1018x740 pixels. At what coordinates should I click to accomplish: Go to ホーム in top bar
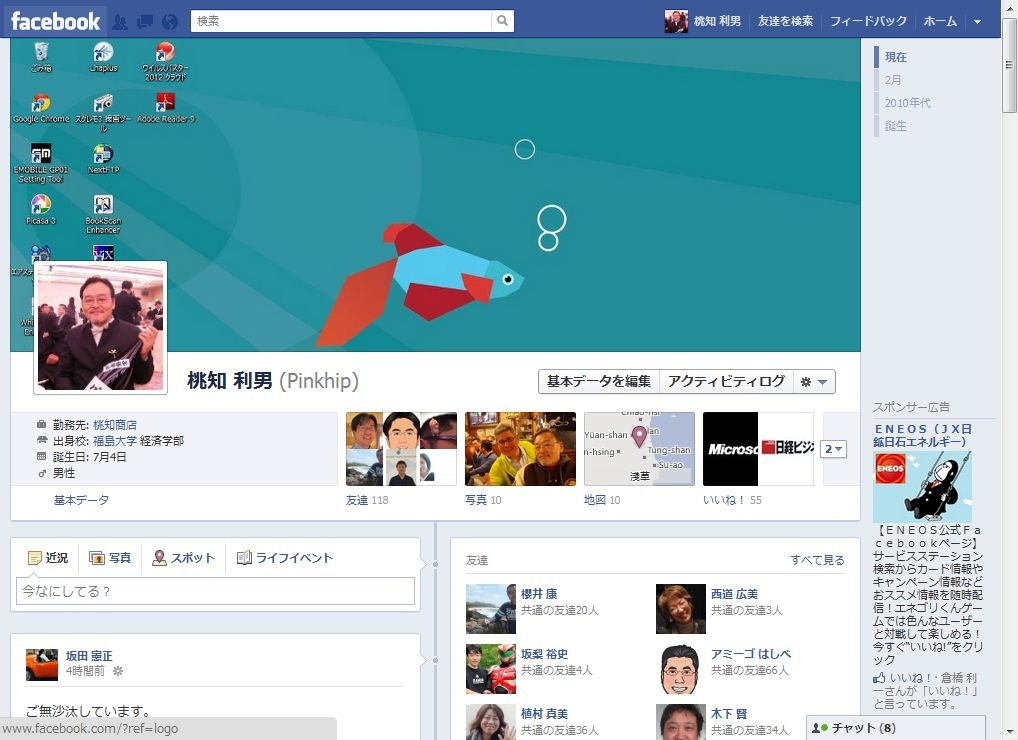click(x=940, y=21)
